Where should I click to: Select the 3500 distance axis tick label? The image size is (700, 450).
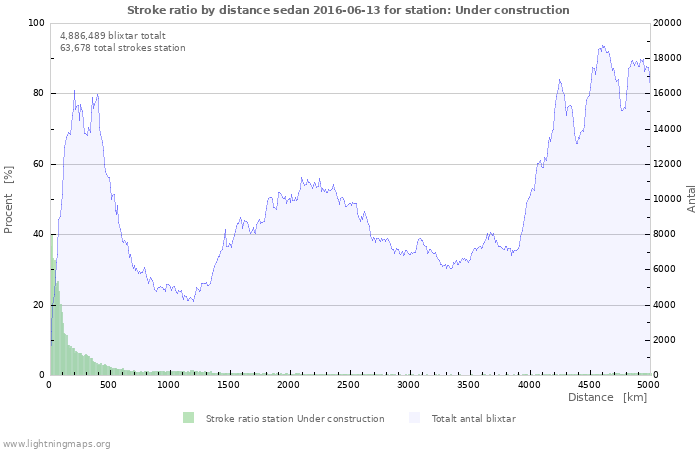pyautogui.click(x=468, y=384)
